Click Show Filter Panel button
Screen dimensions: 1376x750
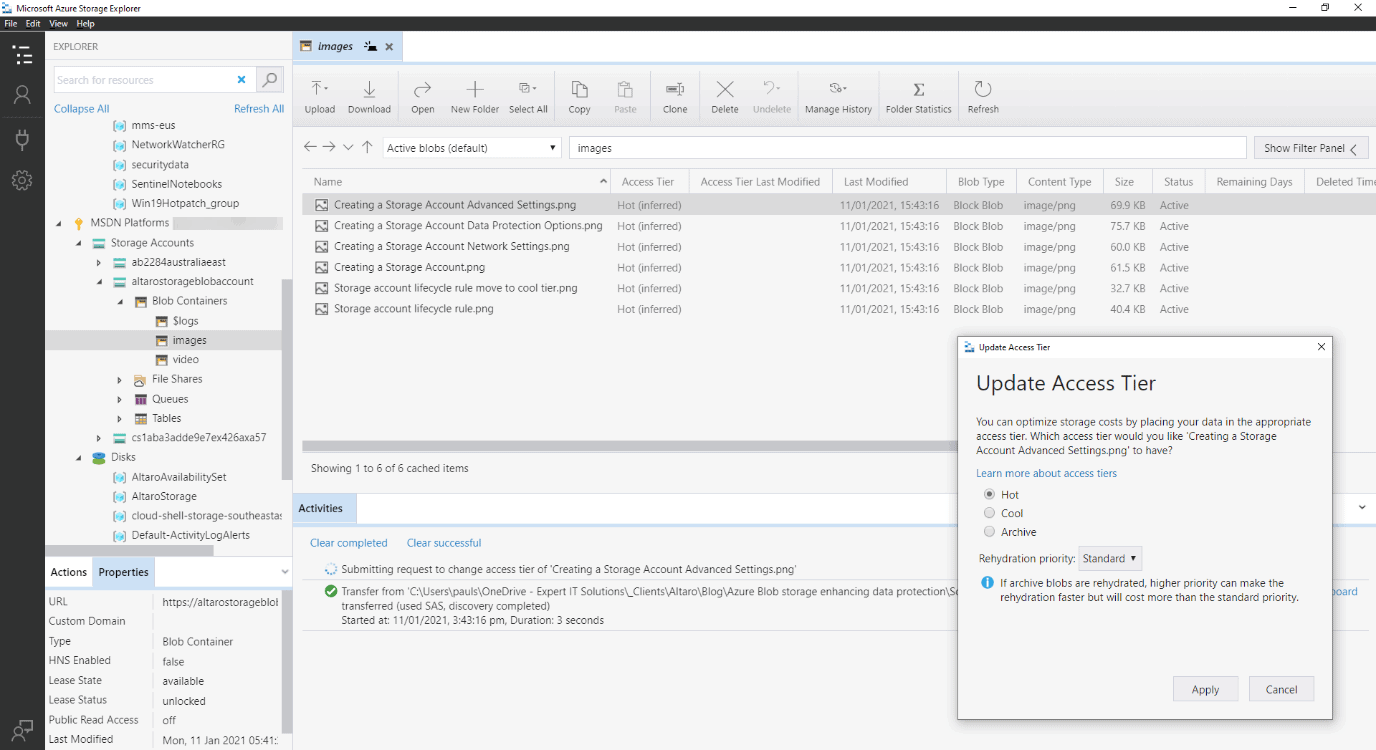tap(1311, 148)
